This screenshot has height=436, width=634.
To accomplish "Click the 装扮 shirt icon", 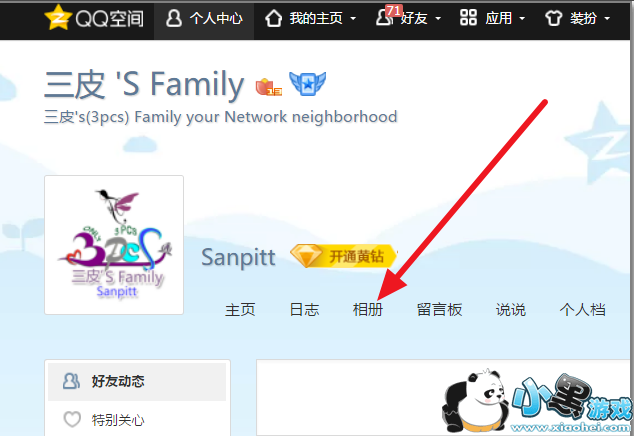I will [x=554, y=18].
